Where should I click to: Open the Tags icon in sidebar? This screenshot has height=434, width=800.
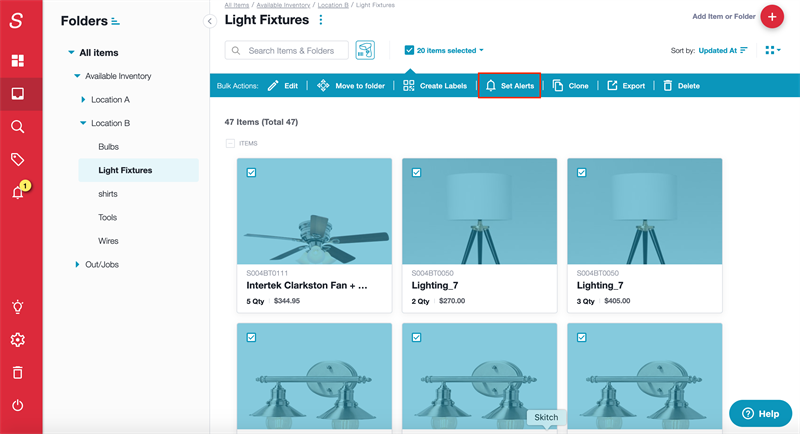18,159
